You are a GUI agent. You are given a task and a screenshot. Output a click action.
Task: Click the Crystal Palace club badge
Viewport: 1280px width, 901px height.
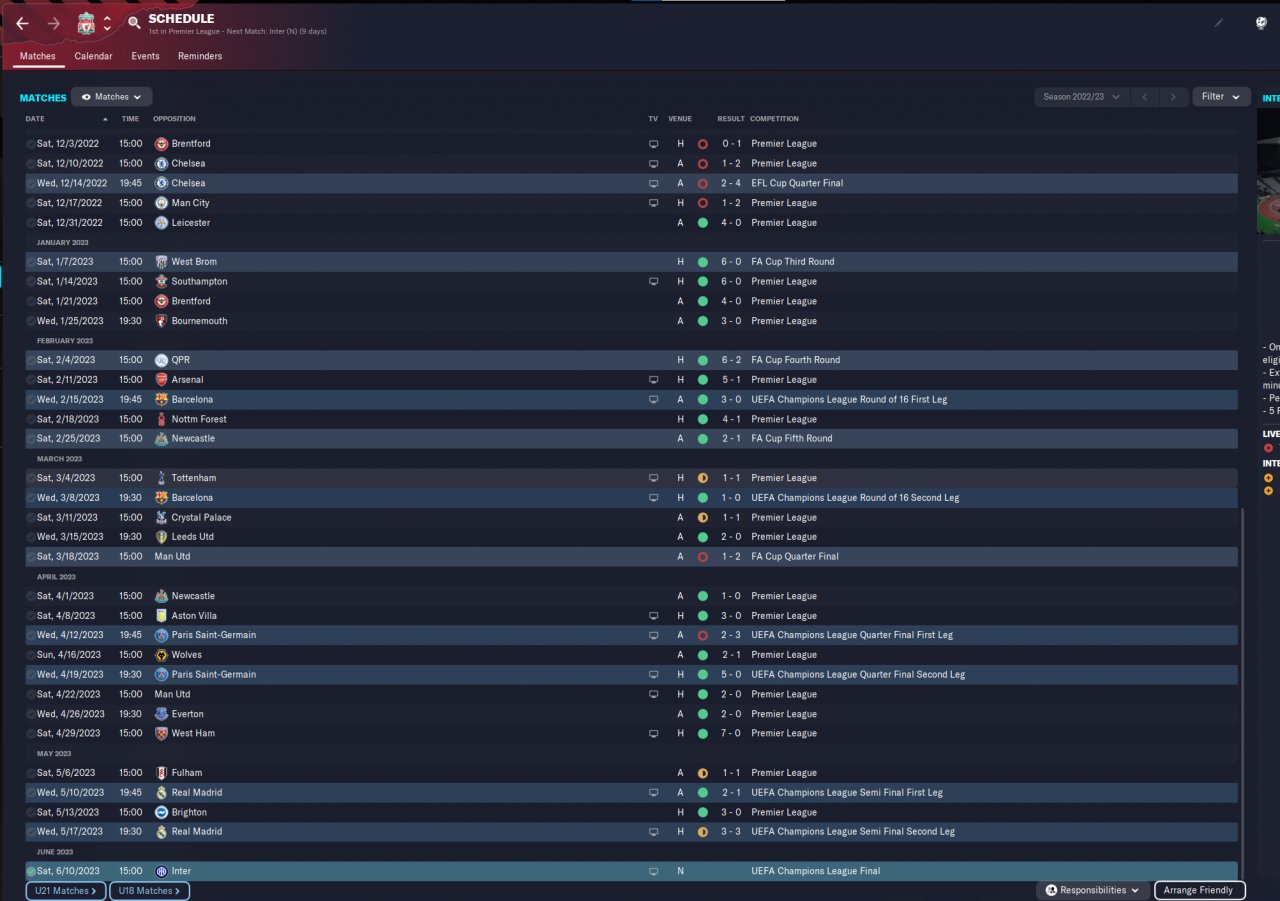pos(162,518)
